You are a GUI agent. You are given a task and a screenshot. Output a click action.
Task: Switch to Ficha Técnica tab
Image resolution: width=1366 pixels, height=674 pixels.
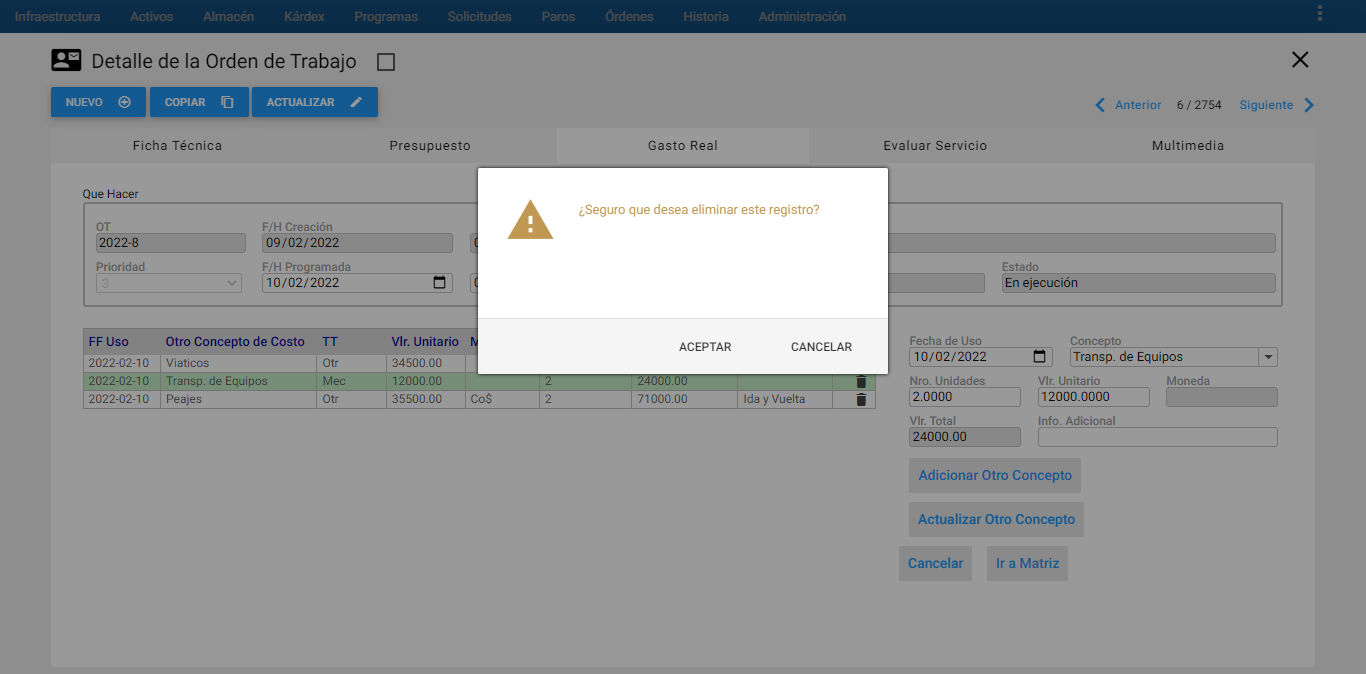(x=177, y=145)
